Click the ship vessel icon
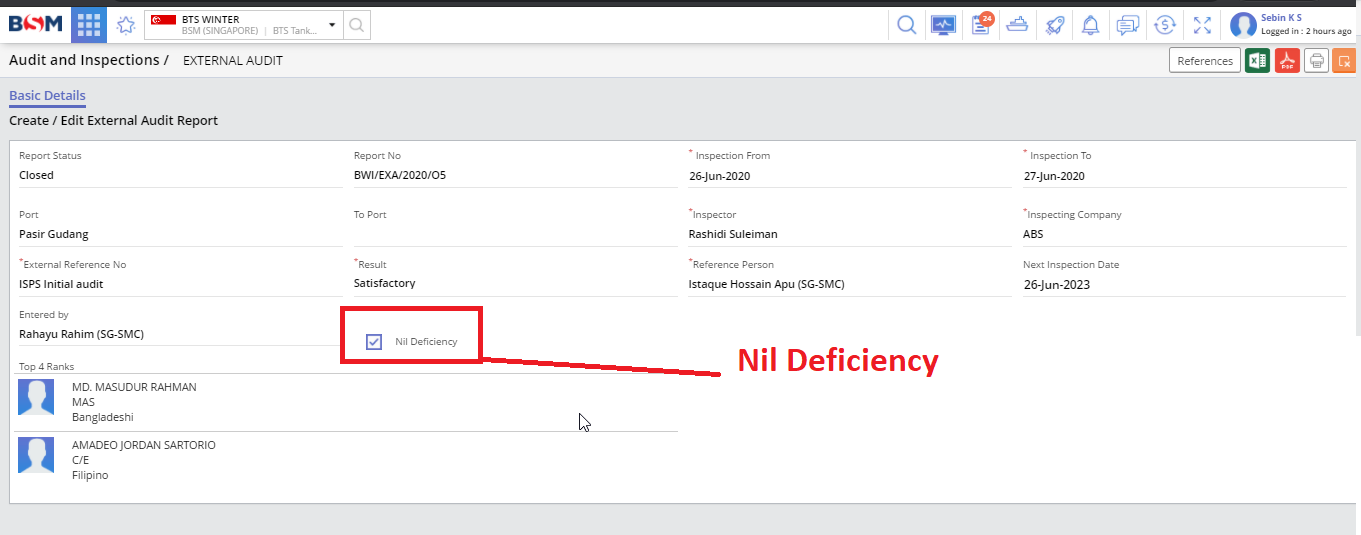1361x535 pixels. pos(1018,25)
